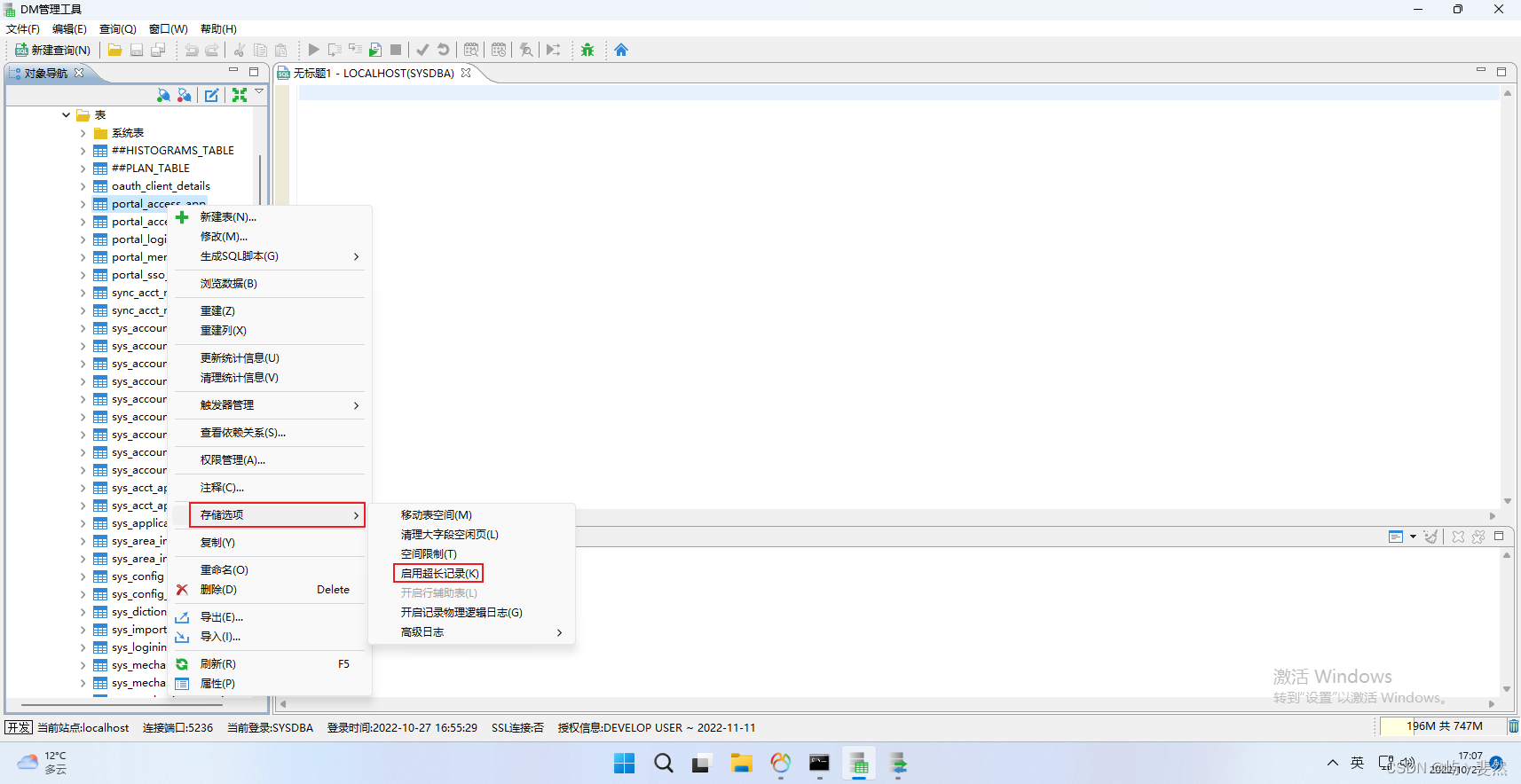Click the copy toolbar icon

click(x=260, y=50)
